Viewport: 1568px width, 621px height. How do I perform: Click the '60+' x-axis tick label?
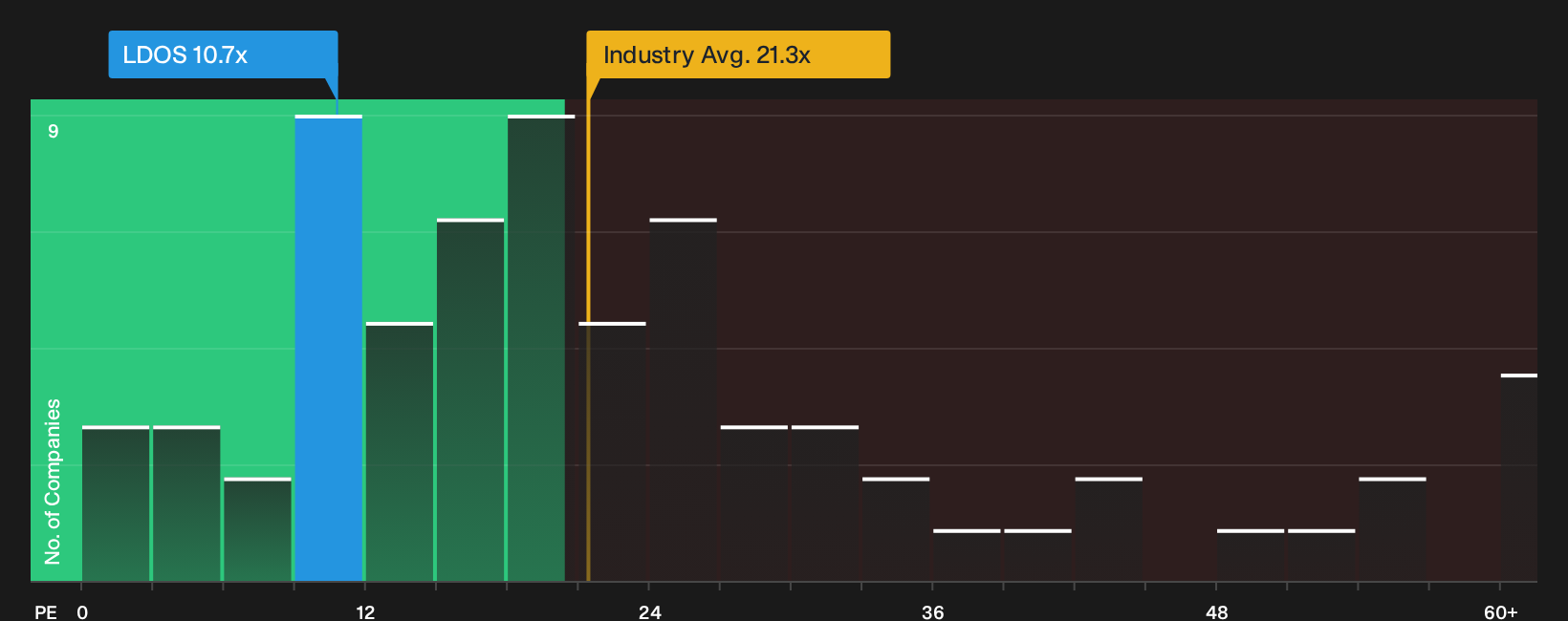1500,611
